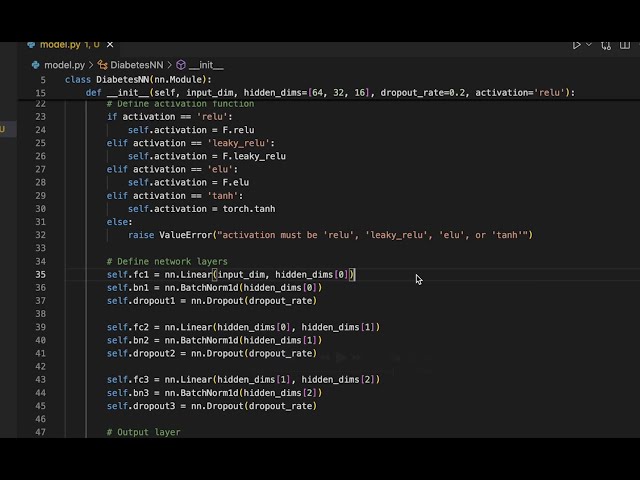Click the line "elif activation == 'leaky_relu':"
Image resolution: width=640 pixels, height=480 pixels.
191,143
